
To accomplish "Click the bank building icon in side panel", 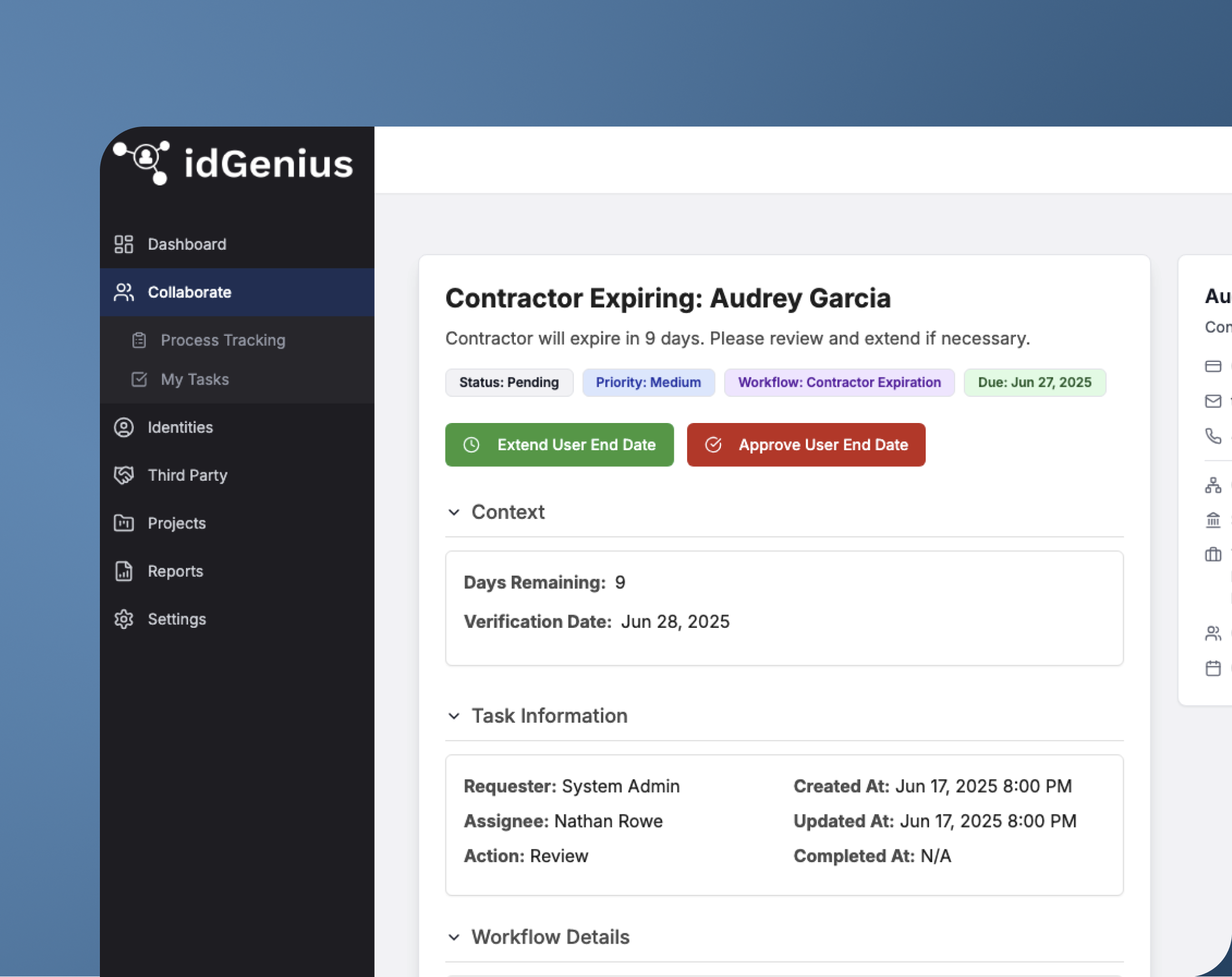I will [x=1213, y=520].
